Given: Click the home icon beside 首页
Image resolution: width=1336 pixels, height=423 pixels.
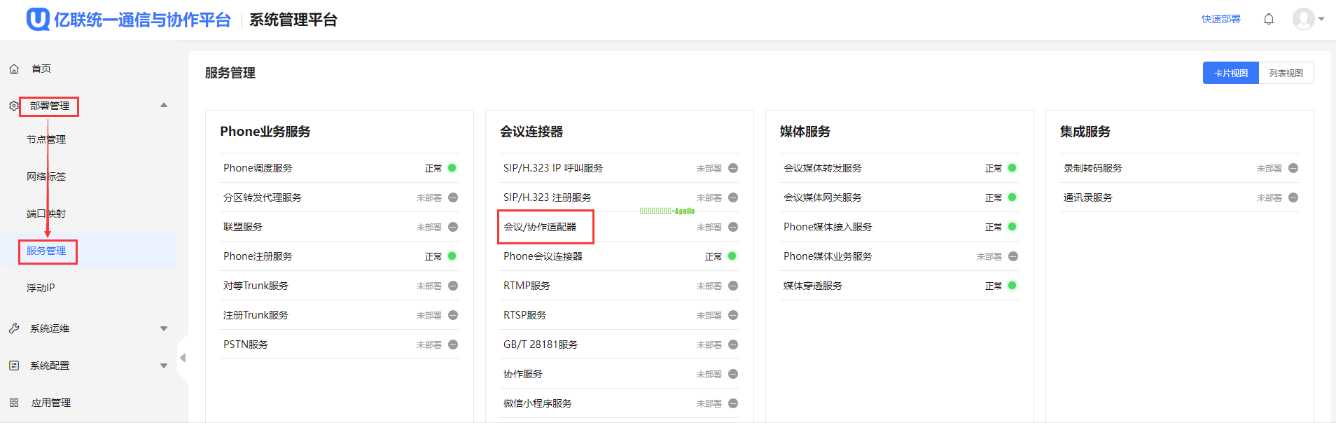Looking at the screenshot, I should click(x=14, y=69).
